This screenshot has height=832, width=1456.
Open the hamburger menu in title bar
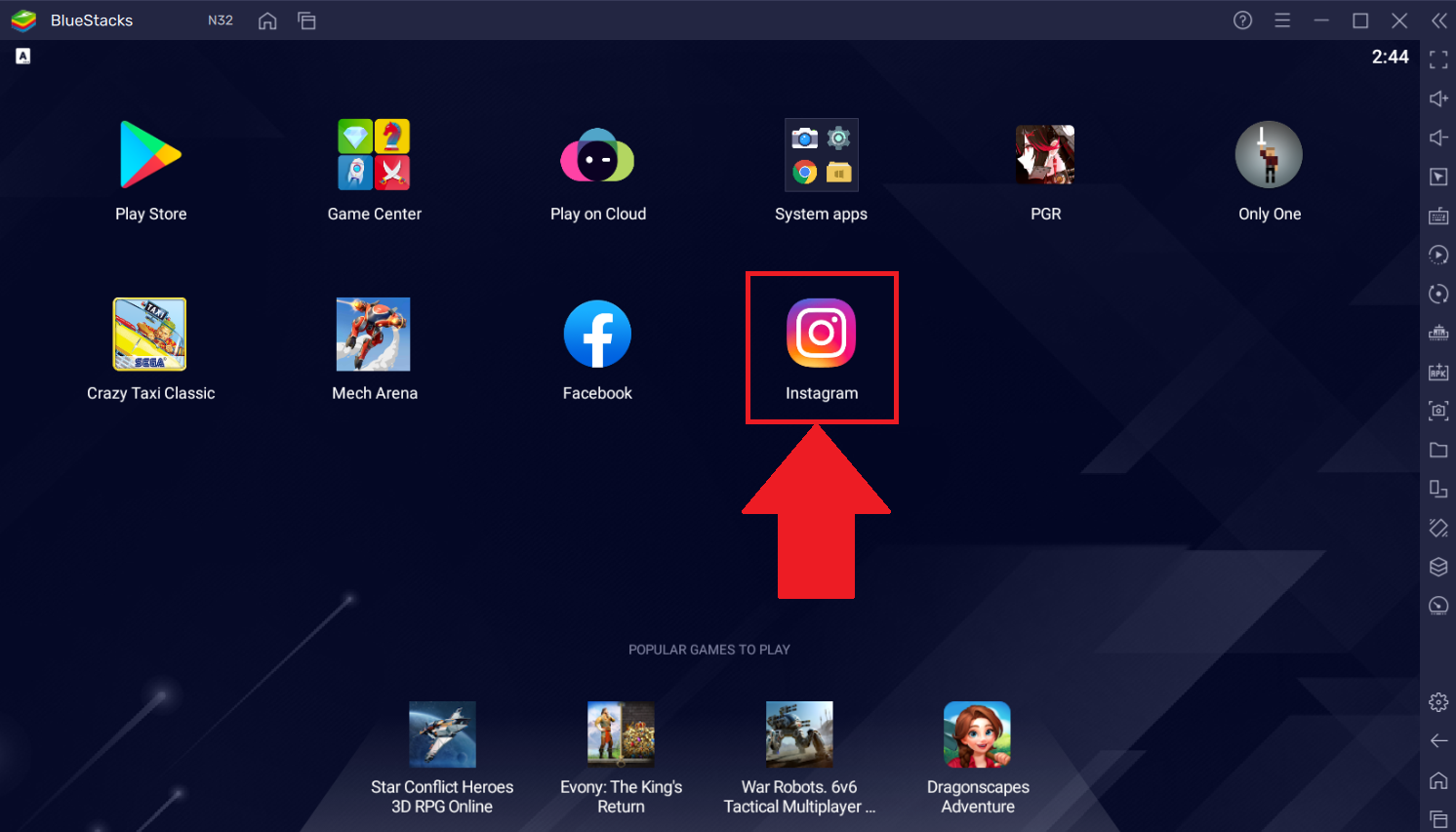click(1282, 20)
